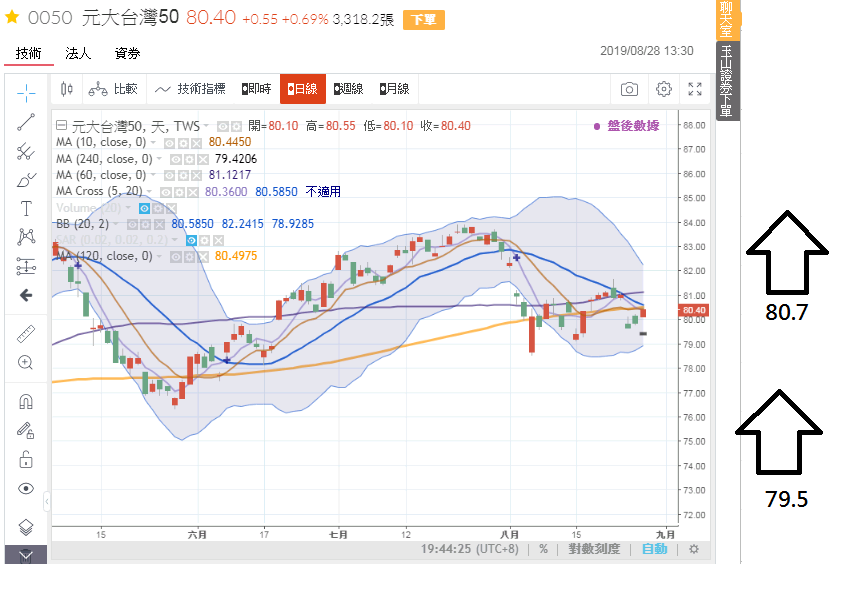The width and height of the screenshot is (850, 595).
Task: Select the text annotation tool
Action: coord(26,208)
